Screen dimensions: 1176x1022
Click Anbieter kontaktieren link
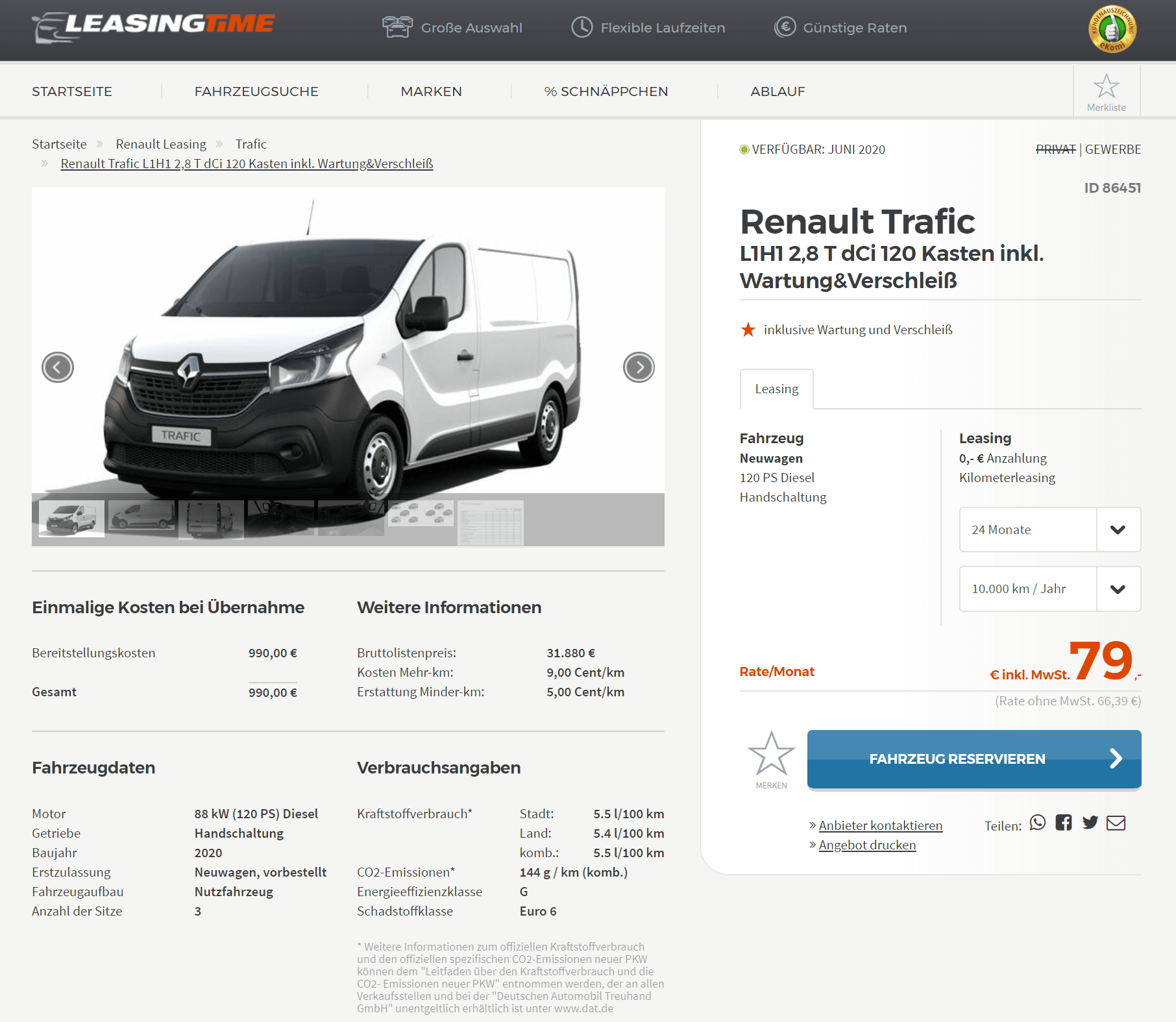point(881,825)
